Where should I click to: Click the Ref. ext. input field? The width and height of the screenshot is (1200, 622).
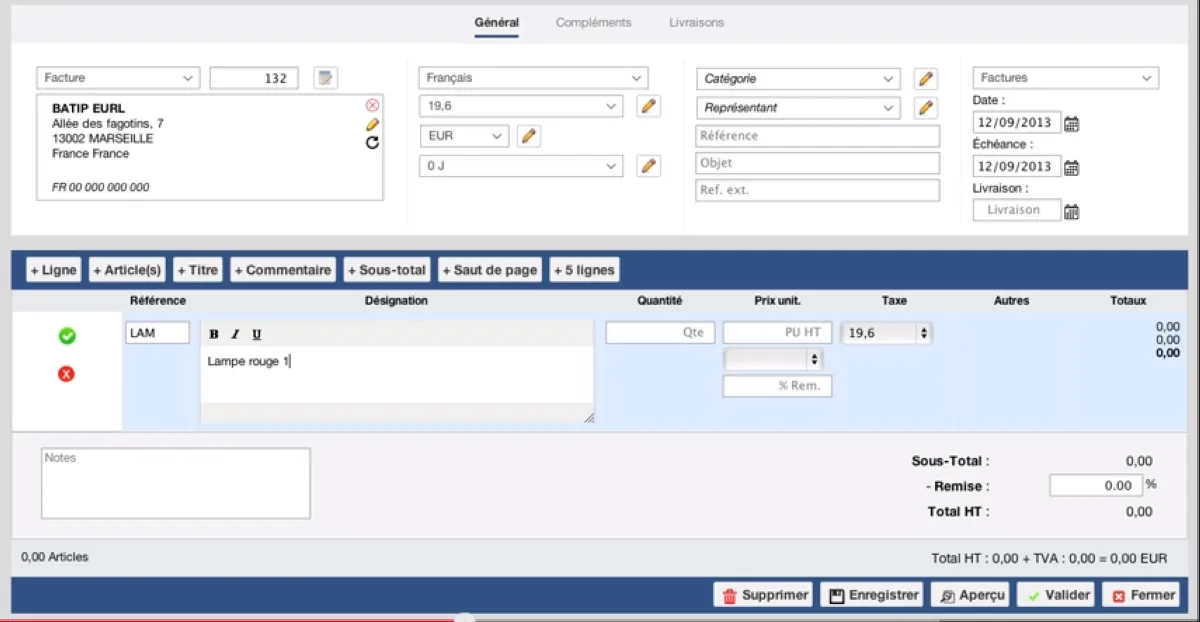(818, 190)
